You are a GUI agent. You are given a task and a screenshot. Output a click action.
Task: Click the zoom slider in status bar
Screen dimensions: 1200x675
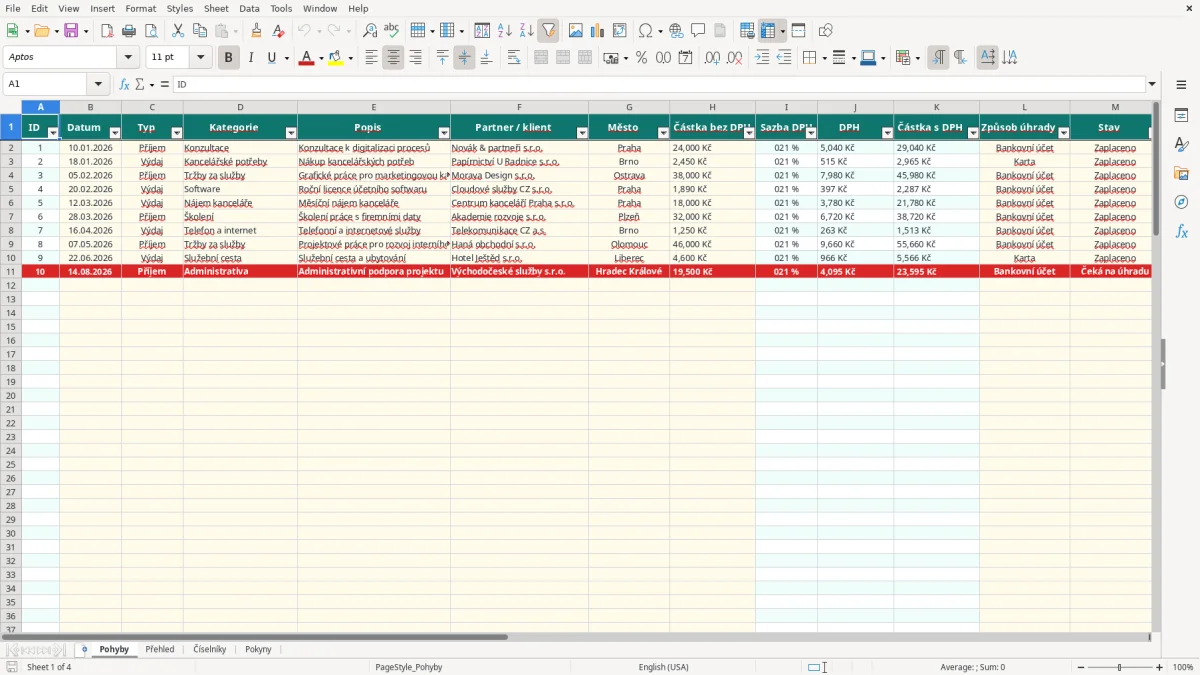pyautogui.click(x=1119, y=667)
